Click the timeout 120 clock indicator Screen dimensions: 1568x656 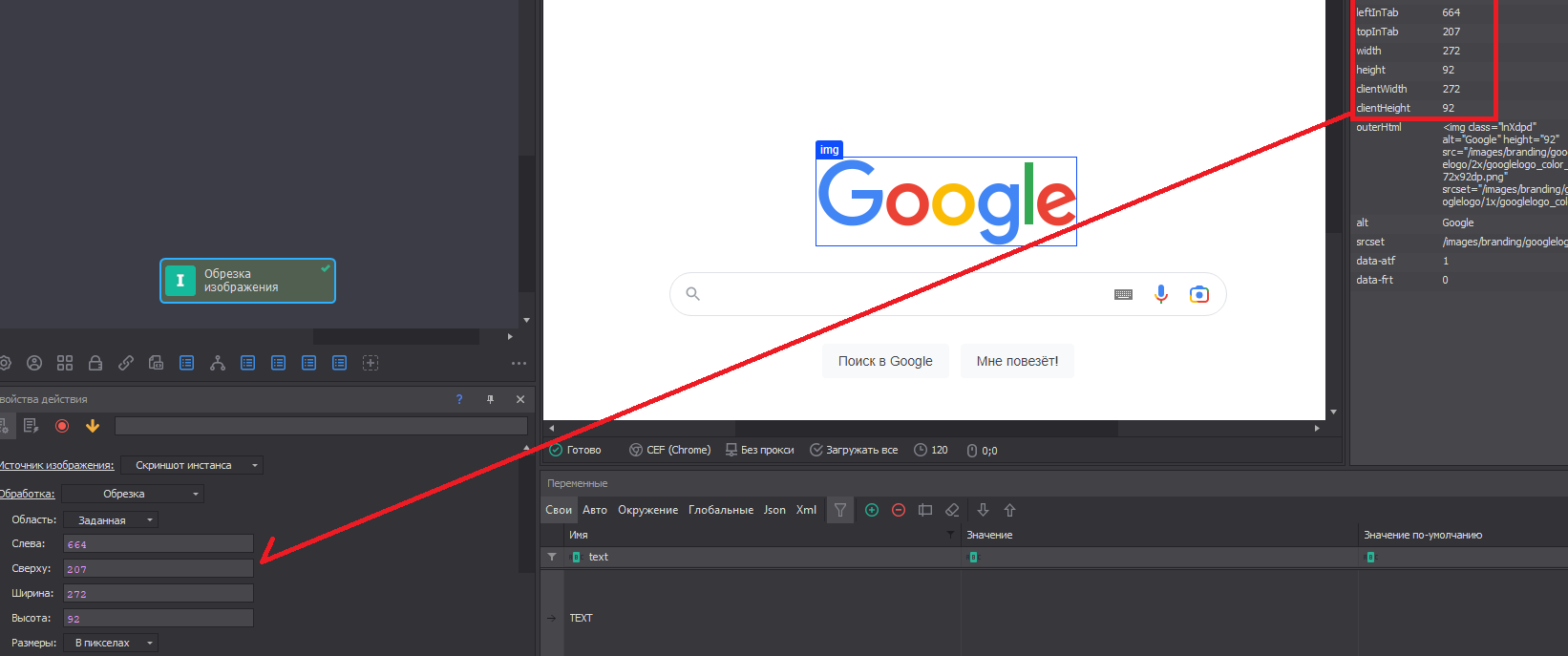pyautogui.click(x=931, y=450)
